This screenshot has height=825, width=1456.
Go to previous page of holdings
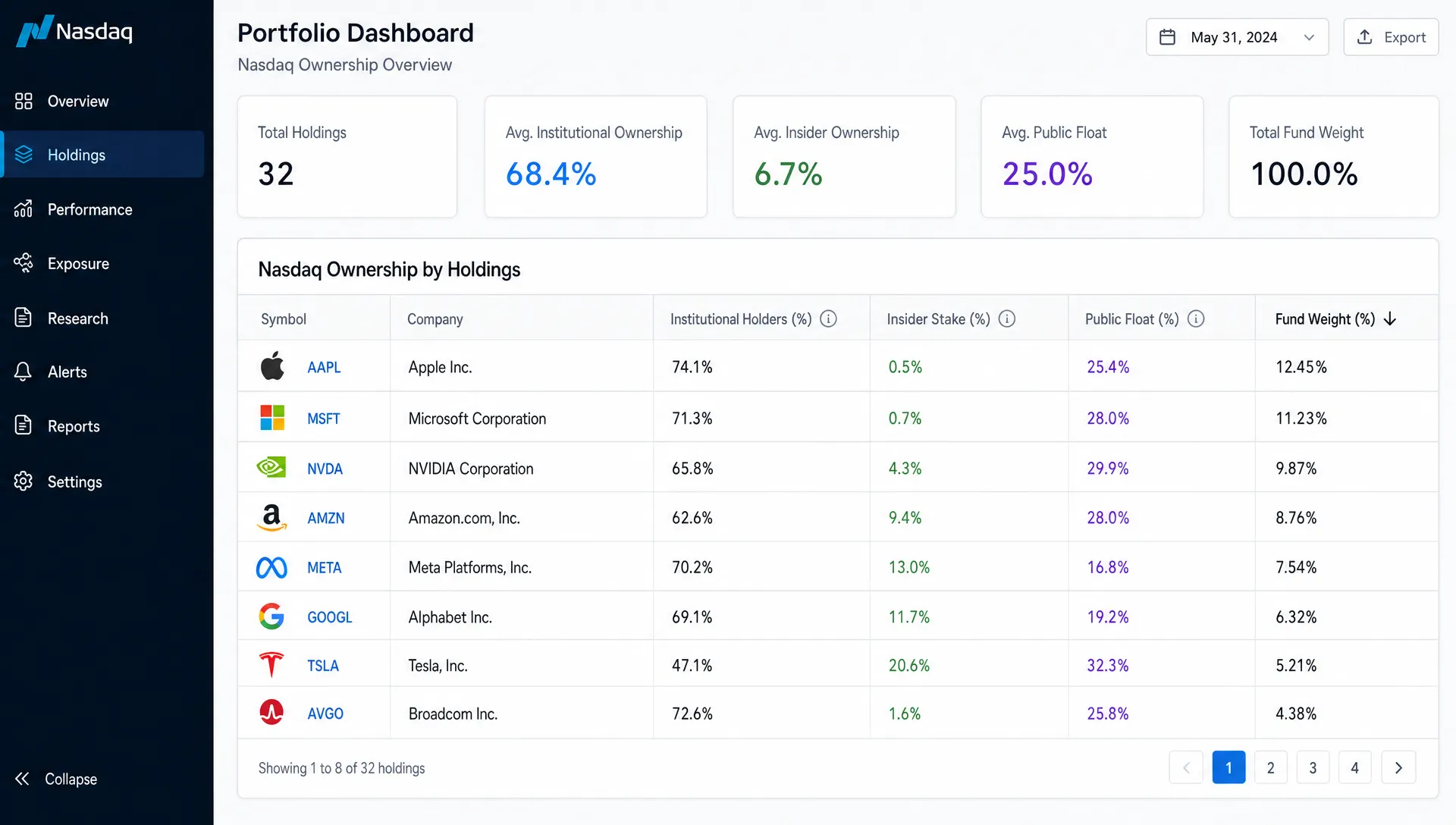(x=1186, y=767)
